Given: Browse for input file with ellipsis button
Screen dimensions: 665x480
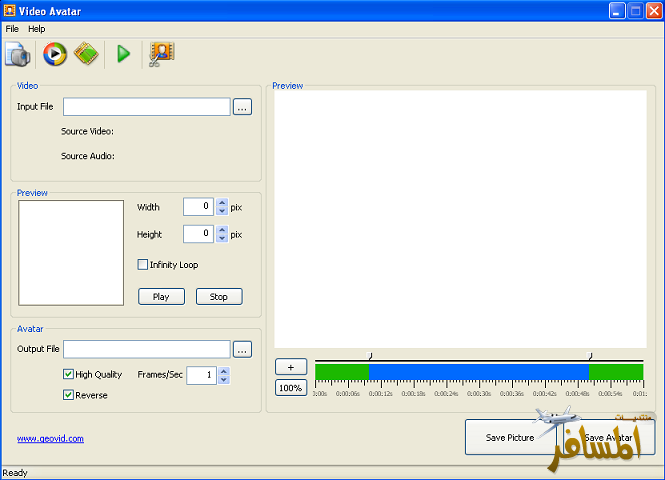Looking at the screenshot, I should pyautogui.click(x=242, y=107).
